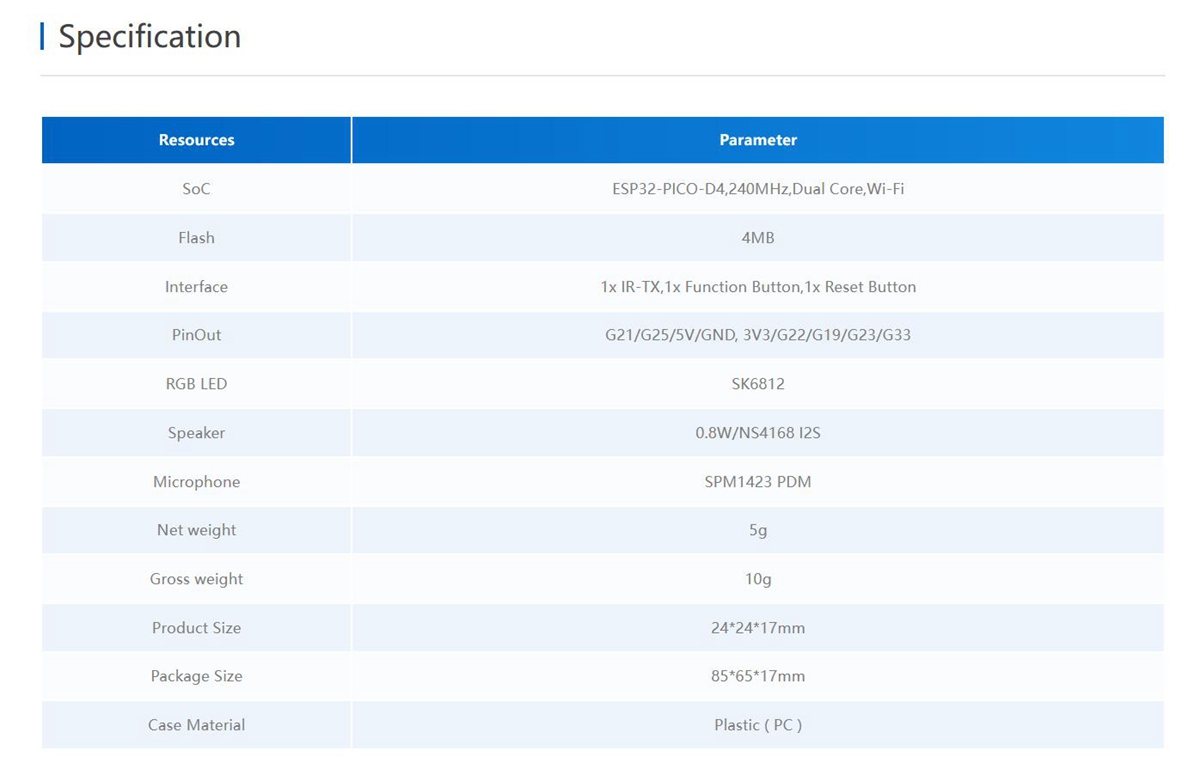
Task: Click the 4MB flash value
Action: [758, 238]
